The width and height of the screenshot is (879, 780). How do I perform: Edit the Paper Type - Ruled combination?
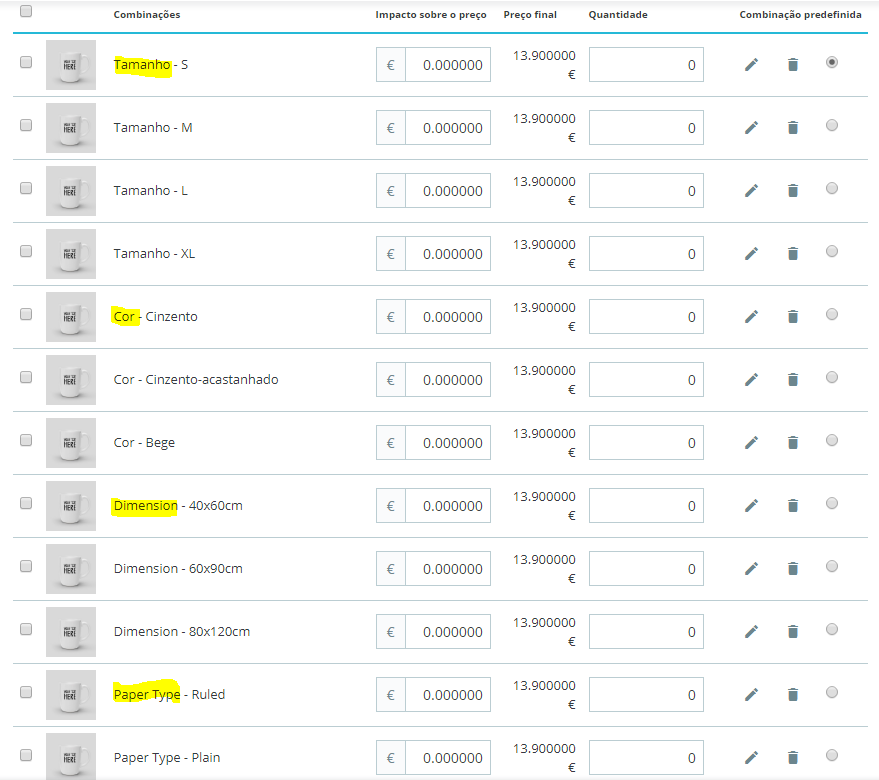point(751,695)
